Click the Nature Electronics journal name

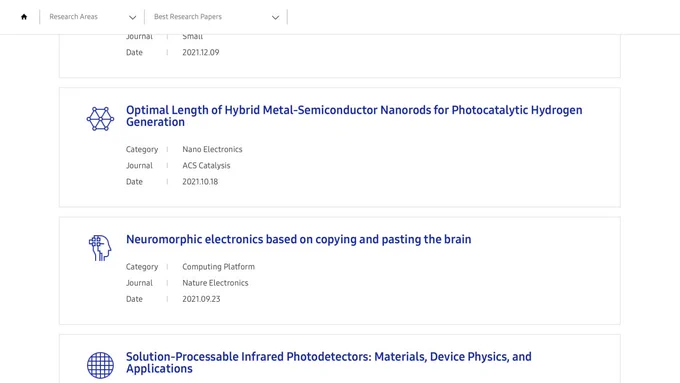[215, 283]
